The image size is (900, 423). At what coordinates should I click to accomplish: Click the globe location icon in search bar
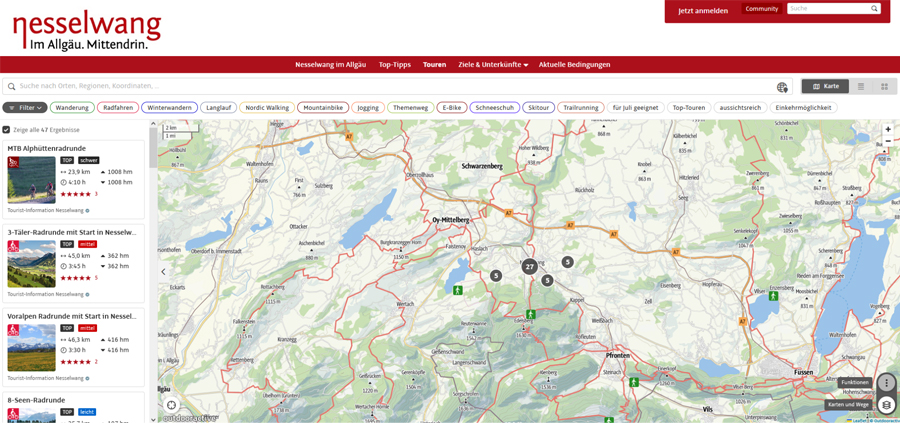tap(782, 87)
